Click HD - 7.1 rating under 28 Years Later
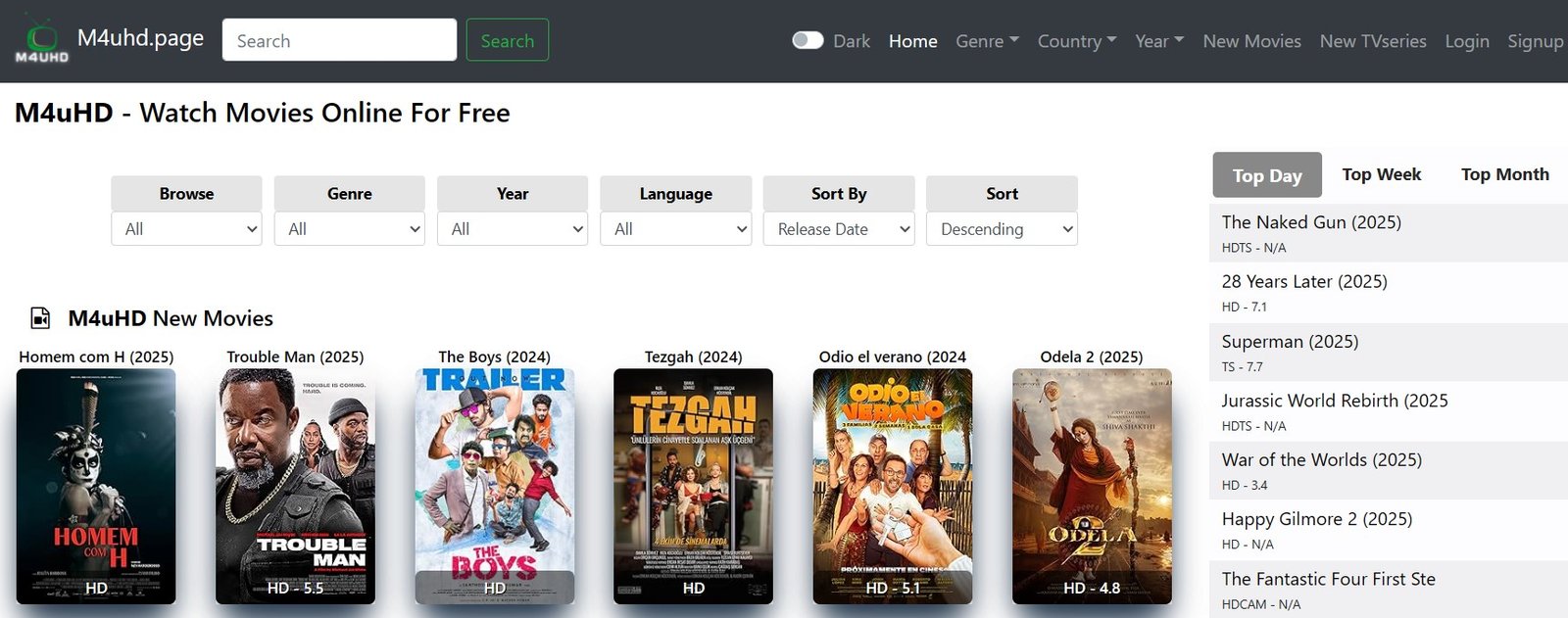The height and width of the screenshot is (618, 1568). pos(1245,307)
